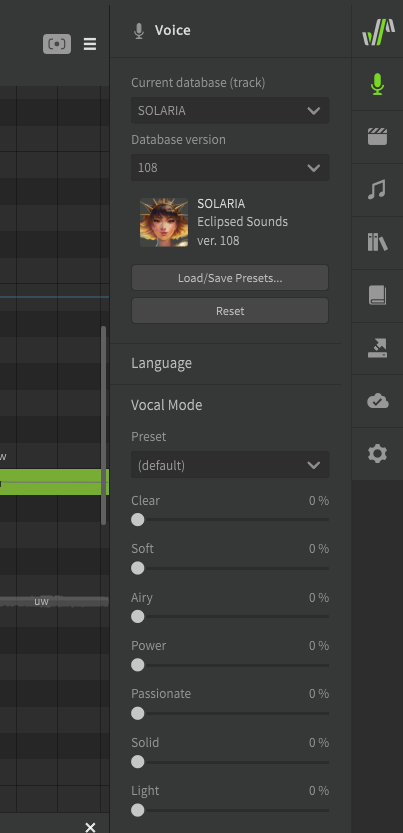Expand the Current database SOLARIA dropdown

(230, 110)
